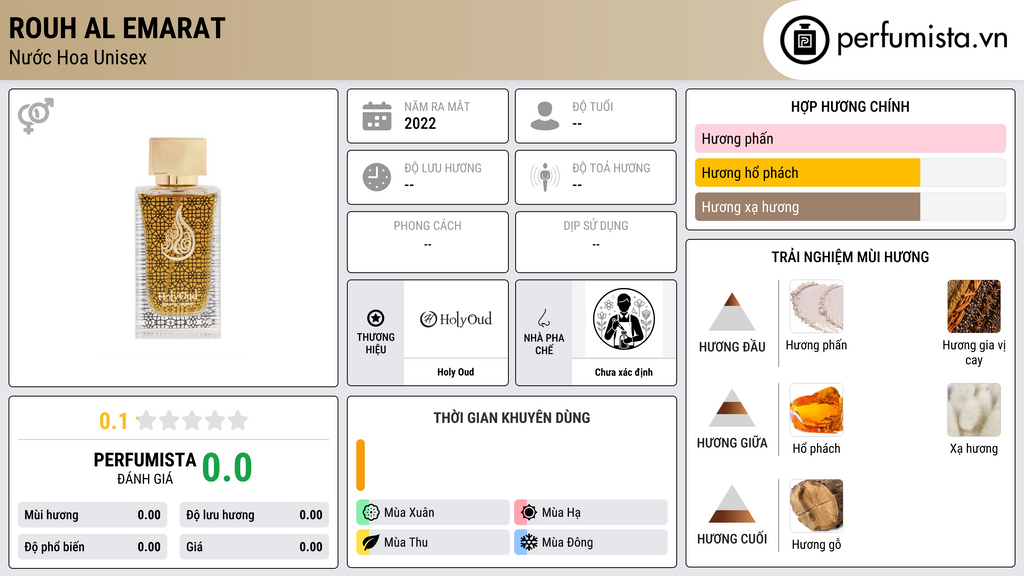Click the Mùa Xuân flower icon

(x=371, y=513)
